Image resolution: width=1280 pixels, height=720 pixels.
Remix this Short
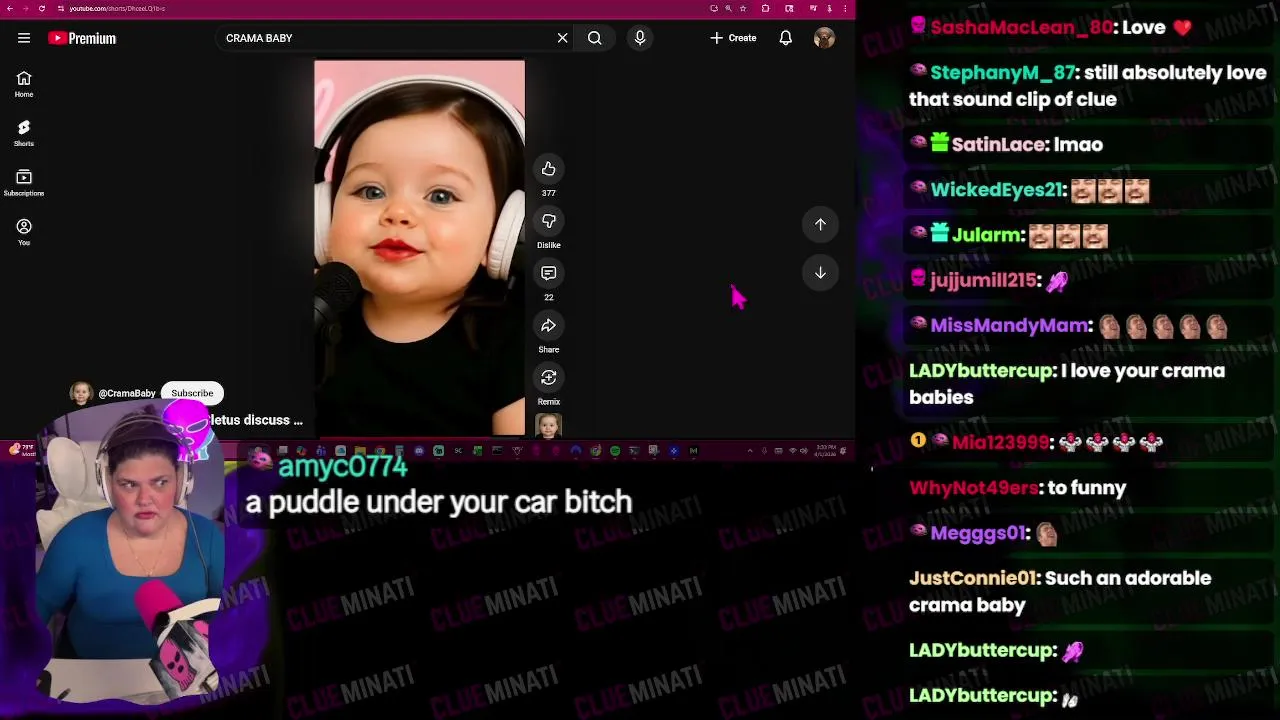[548, 377]
